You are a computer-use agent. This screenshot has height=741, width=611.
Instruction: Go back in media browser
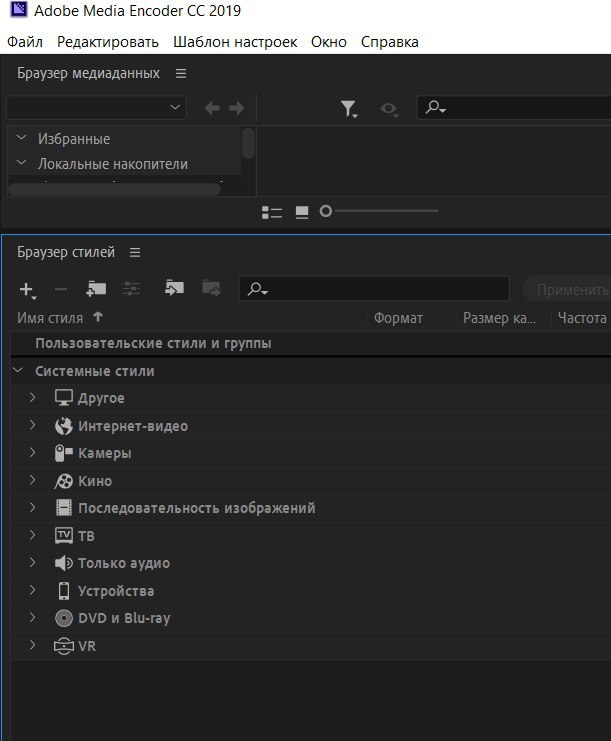coord(212,108)
